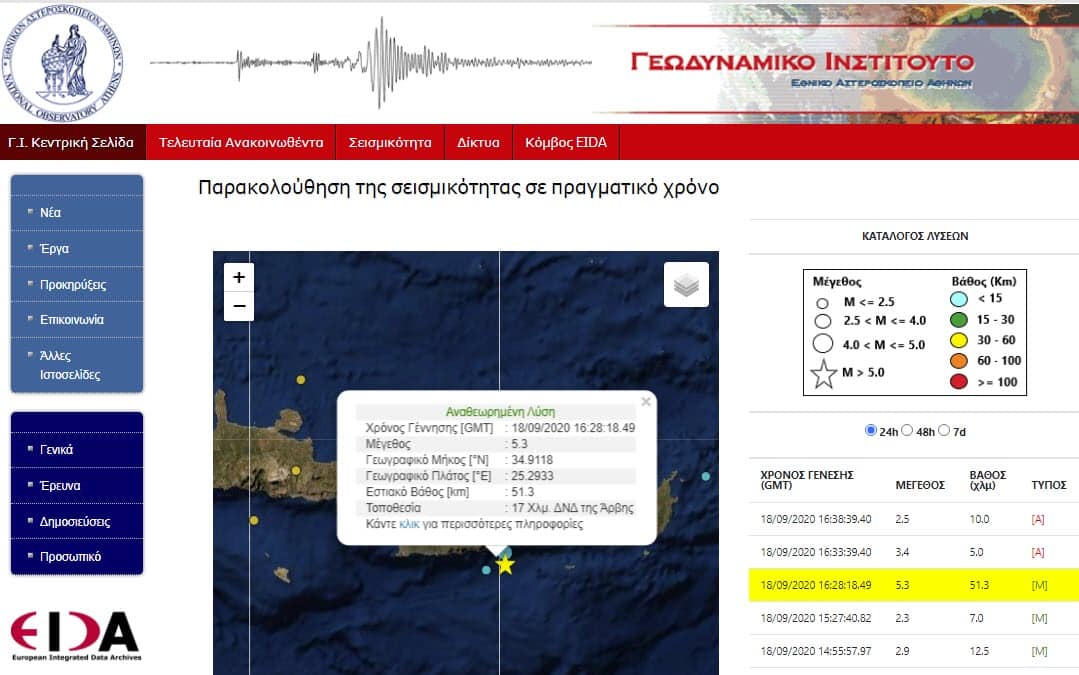Open the map layers selector
The width and height of the screenshot is (1079, 675).
(x=686, y=284)
